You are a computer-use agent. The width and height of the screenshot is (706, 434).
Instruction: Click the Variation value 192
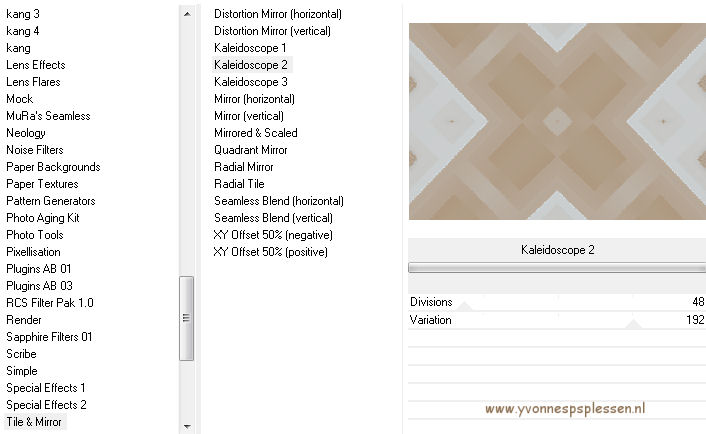(696, 320)
